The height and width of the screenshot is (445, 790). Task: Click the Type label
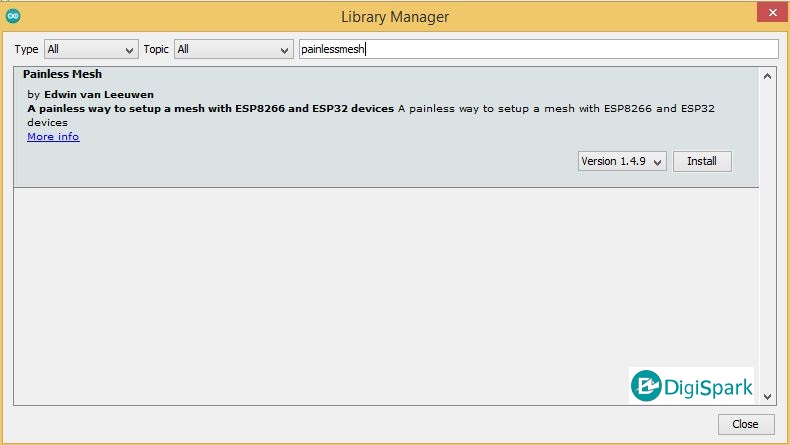pos(26,49)
